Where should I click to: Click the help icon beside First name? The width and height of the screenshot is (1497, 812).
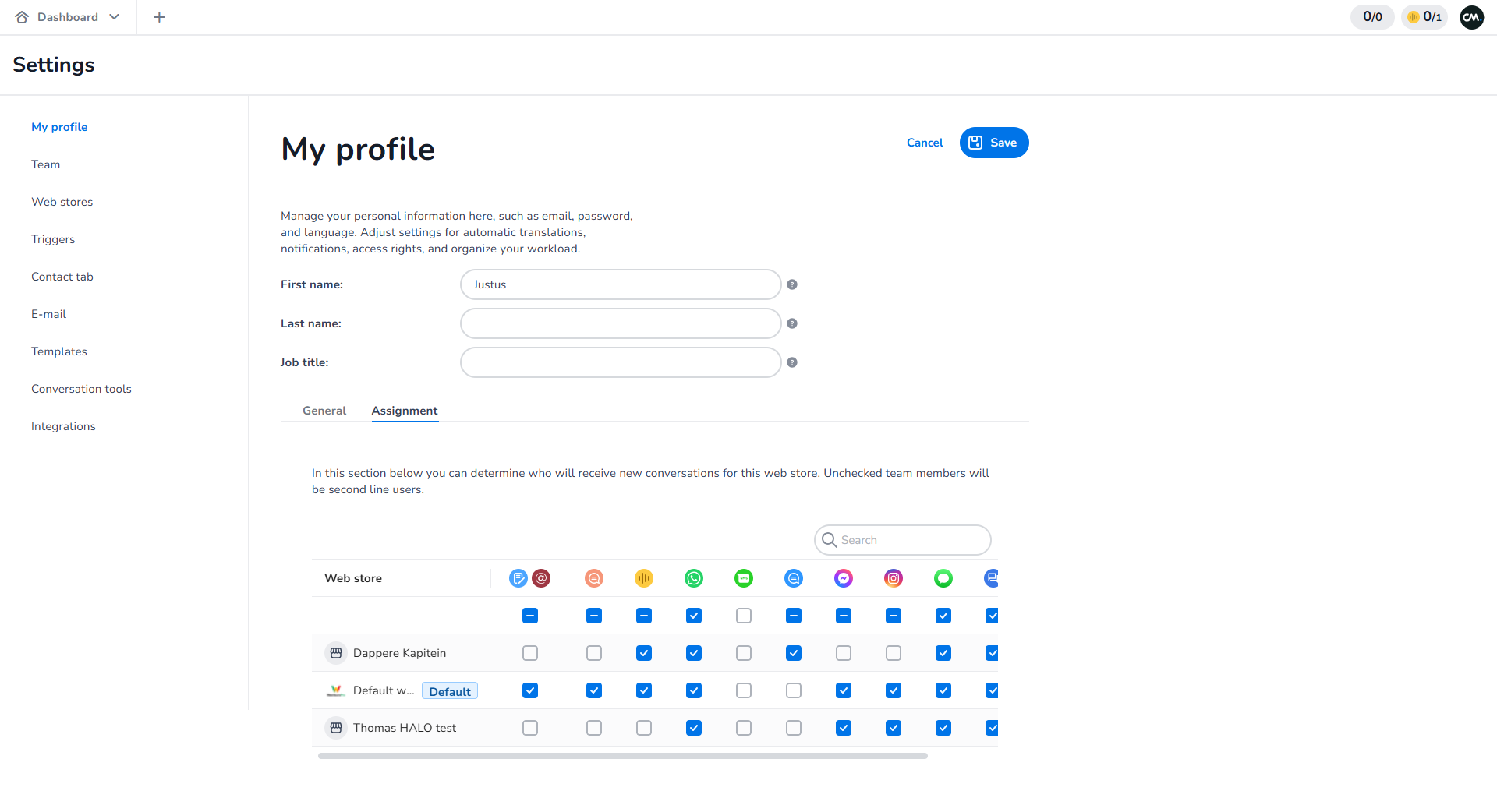(792, 284)
